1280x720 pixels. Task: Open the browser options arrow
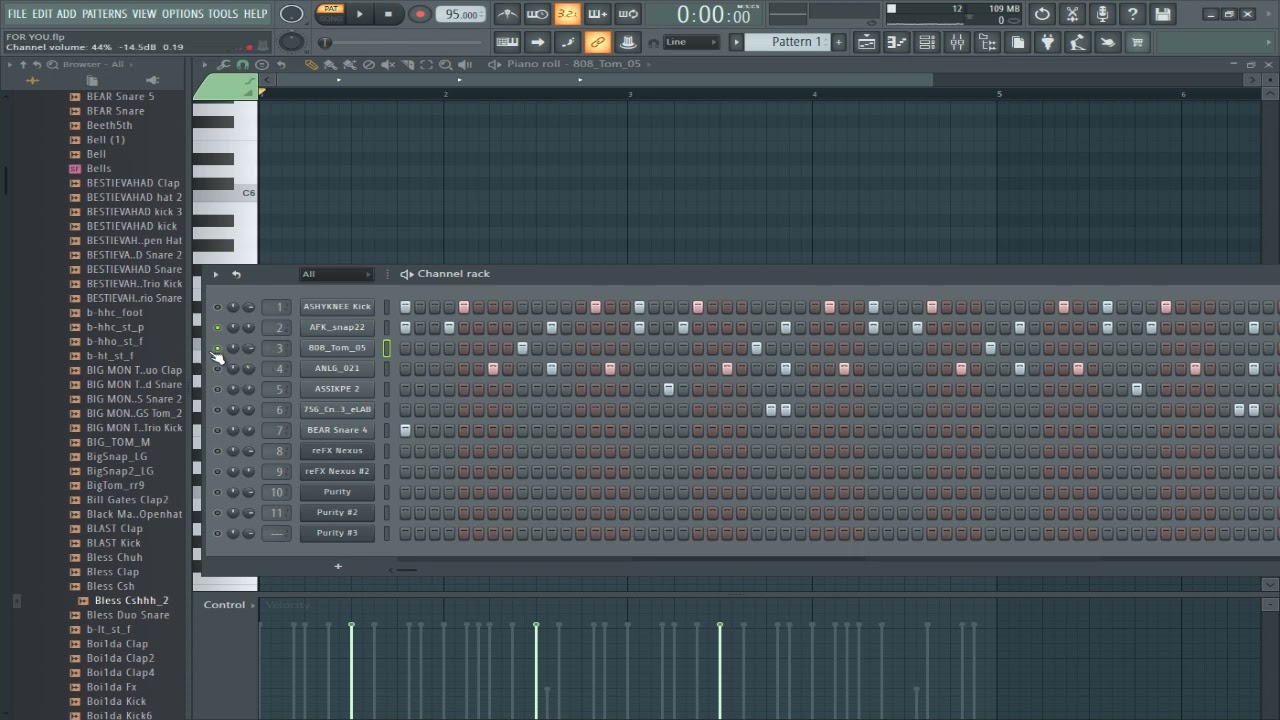point(9,64)
